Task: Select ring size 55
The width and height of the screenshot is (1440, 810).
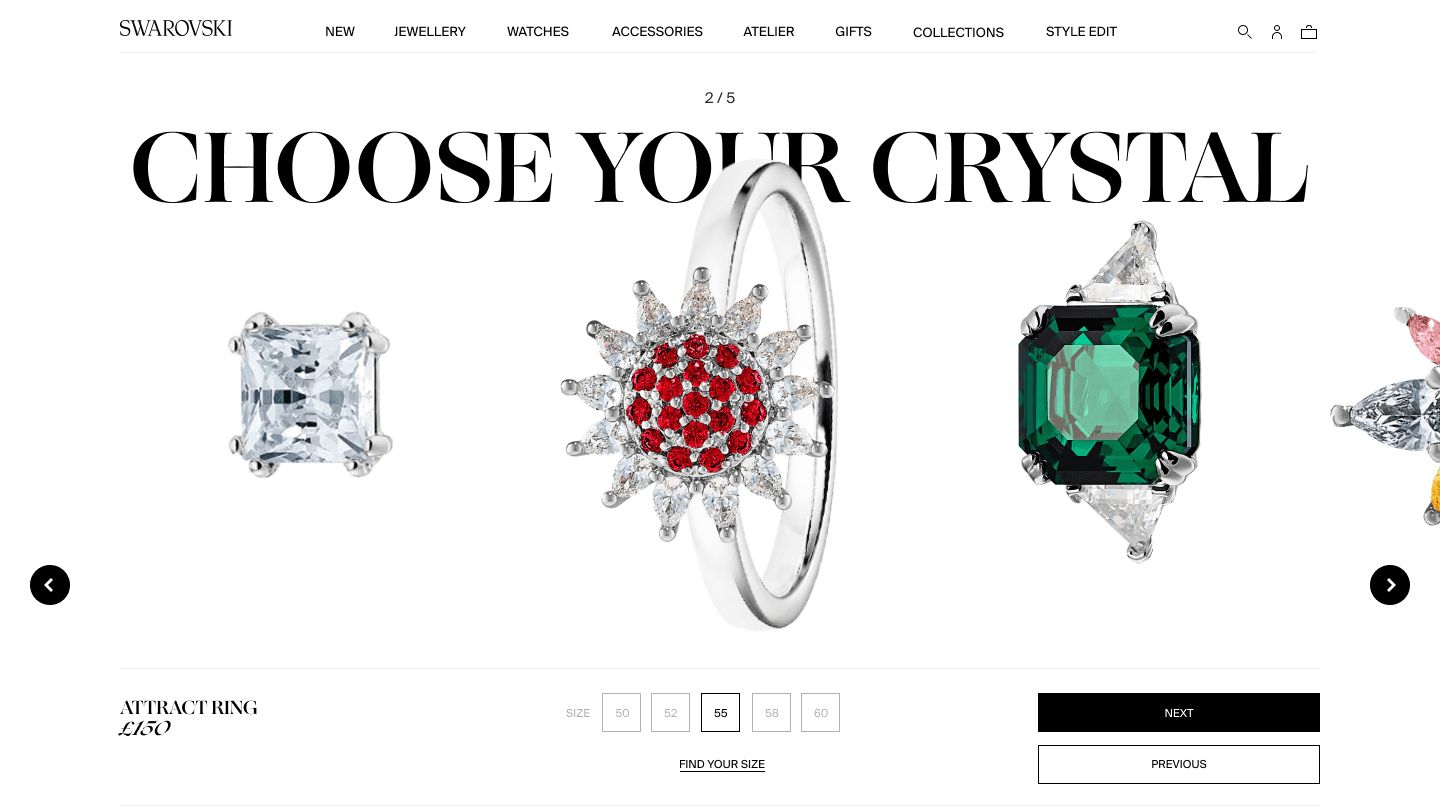Action: click(x=721, y=713)
